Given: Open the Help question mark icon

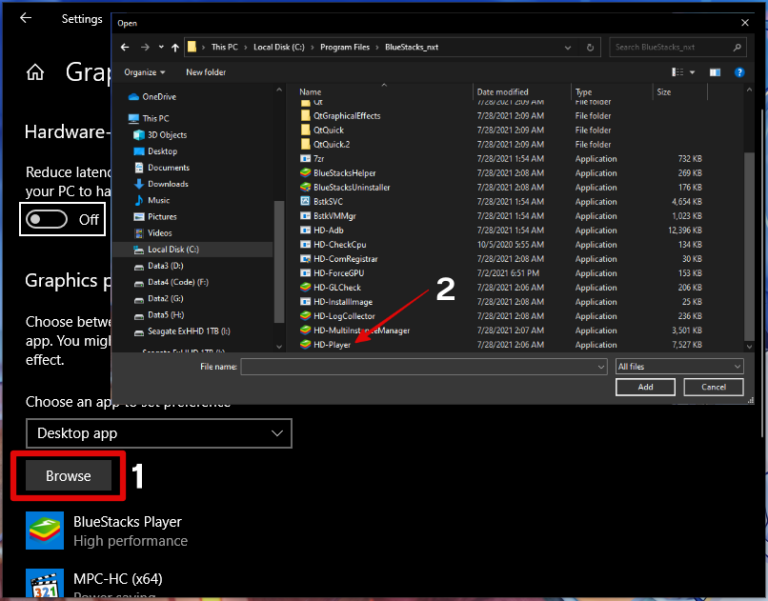Looking at the screenshot, I should [x=740, y=72].
